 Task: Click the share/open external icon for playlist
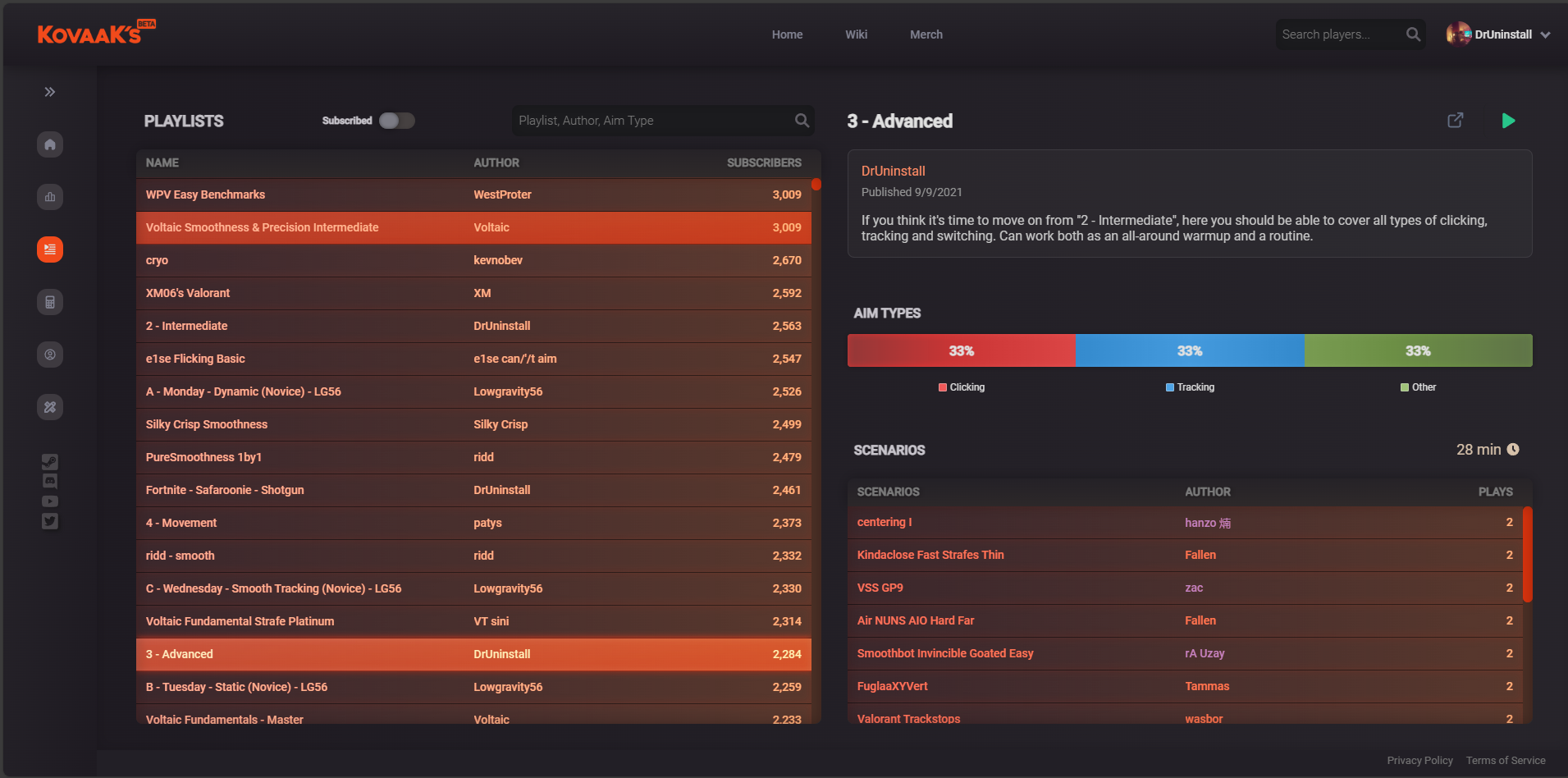pos(1455,121)
